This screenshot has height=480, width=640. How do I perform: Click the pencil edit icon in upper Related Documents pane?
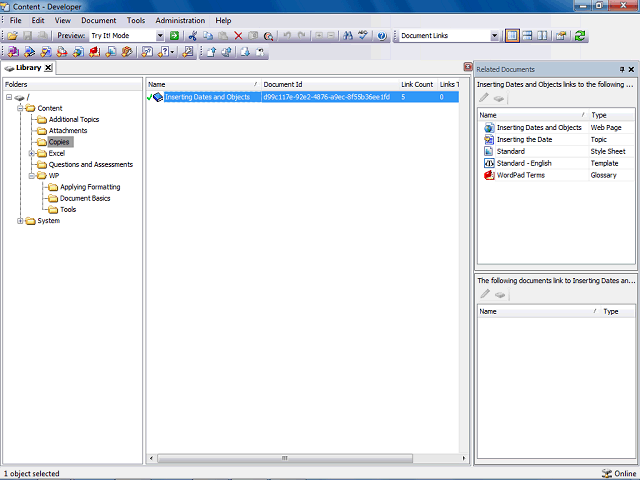click(x=484, y=98)
